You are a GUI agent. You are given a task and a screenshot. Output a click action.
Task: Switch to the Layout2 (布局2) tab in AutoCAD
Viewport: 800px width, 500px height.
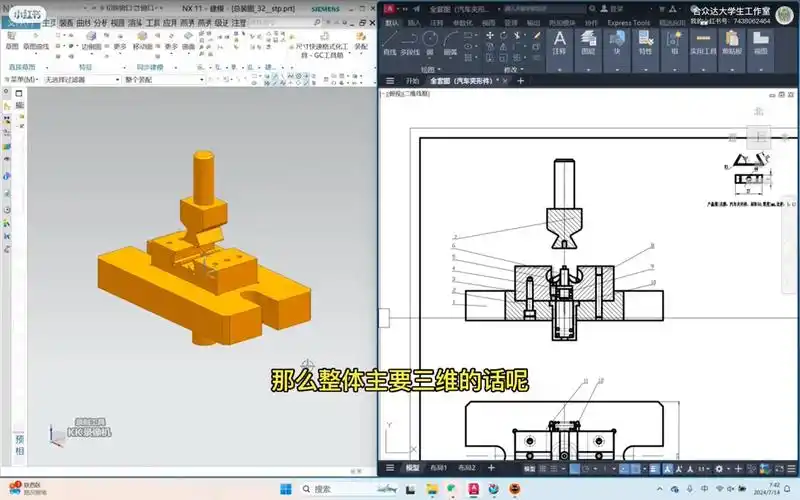pos(467,468)
